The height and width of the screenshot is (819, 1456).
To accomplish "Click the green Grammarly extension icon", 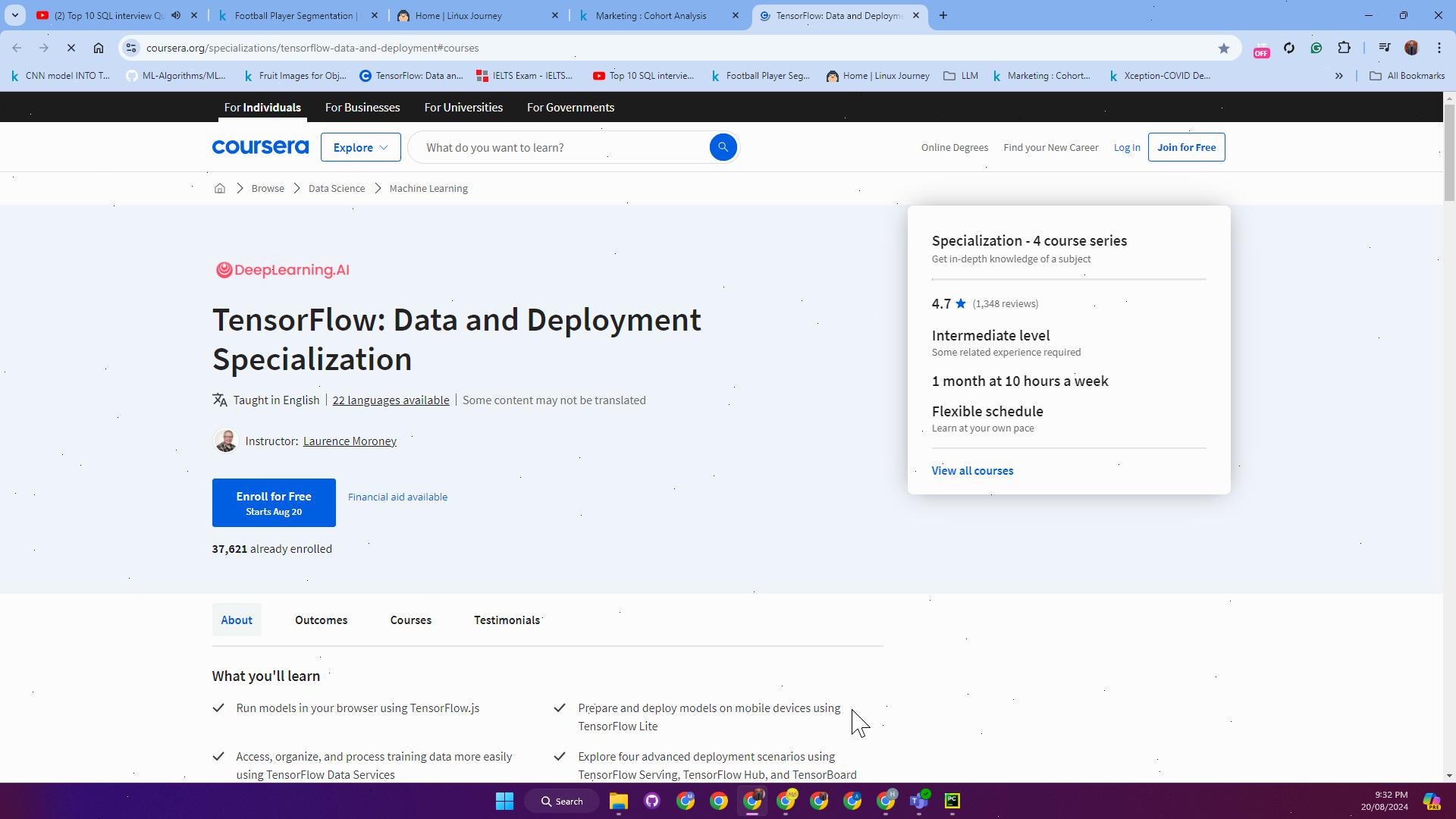I will 1316,48.
